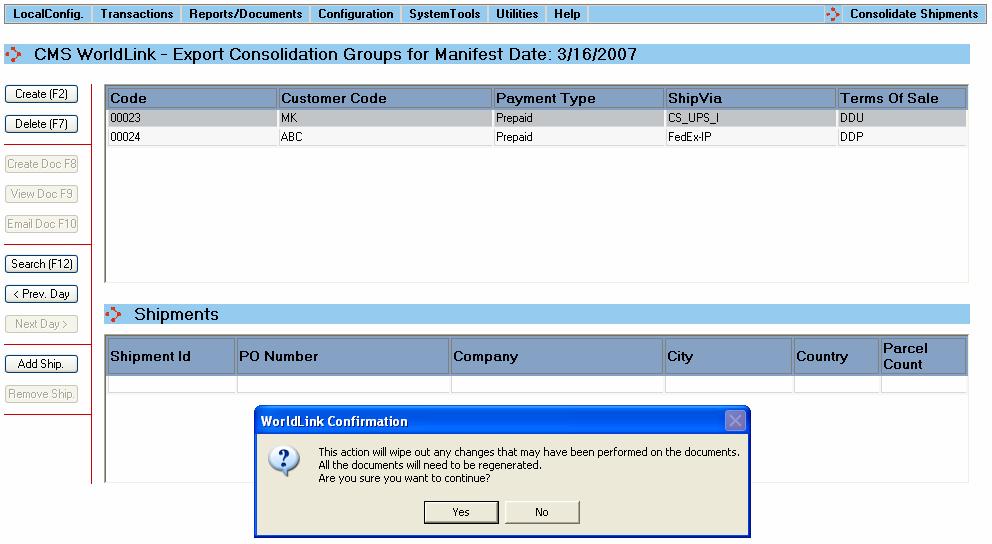Click the red logo beside Consolidate Shipments

tap(833, 14)
